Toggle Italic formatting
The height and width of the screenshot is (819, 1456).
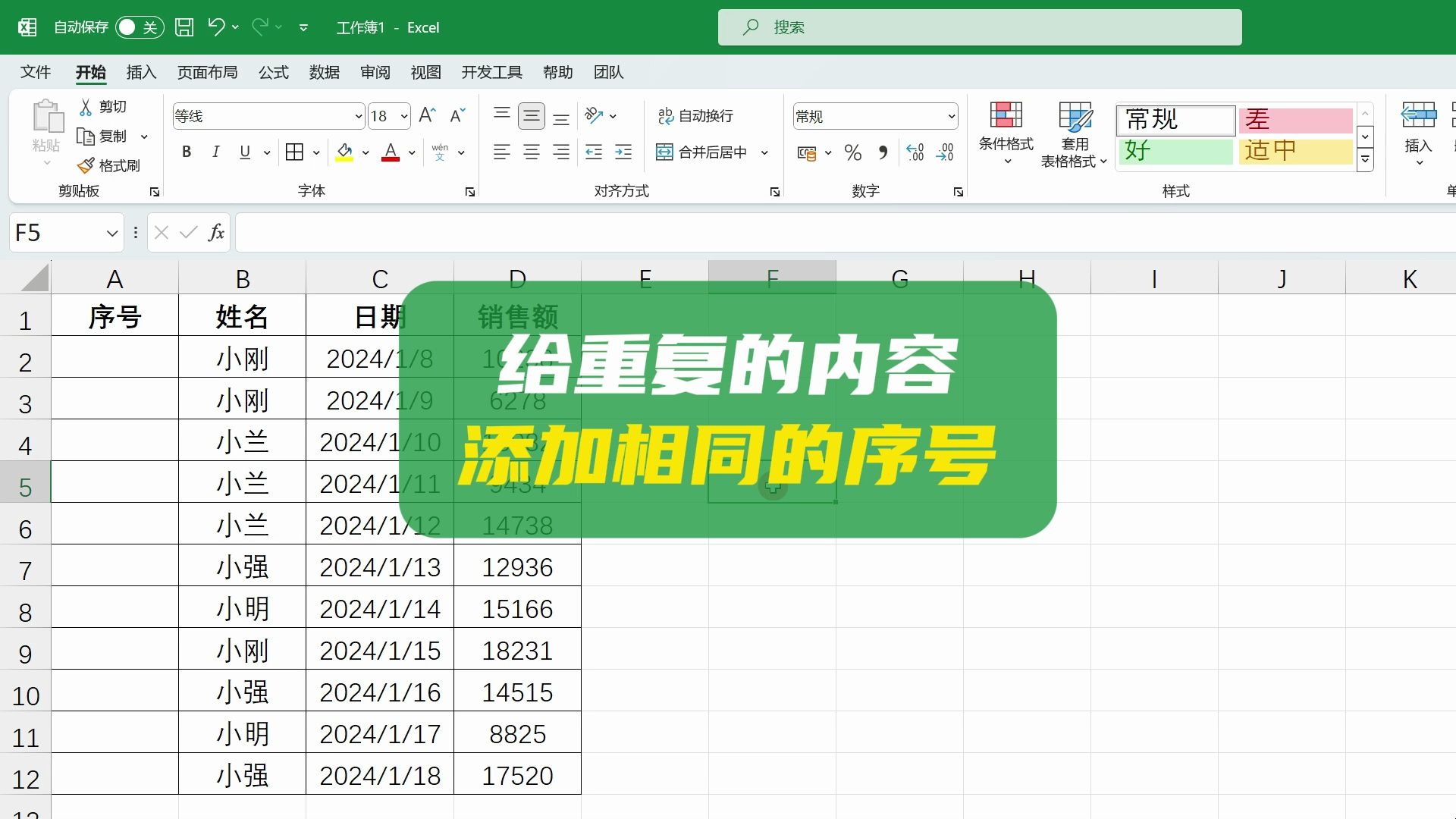pos(215,152)
